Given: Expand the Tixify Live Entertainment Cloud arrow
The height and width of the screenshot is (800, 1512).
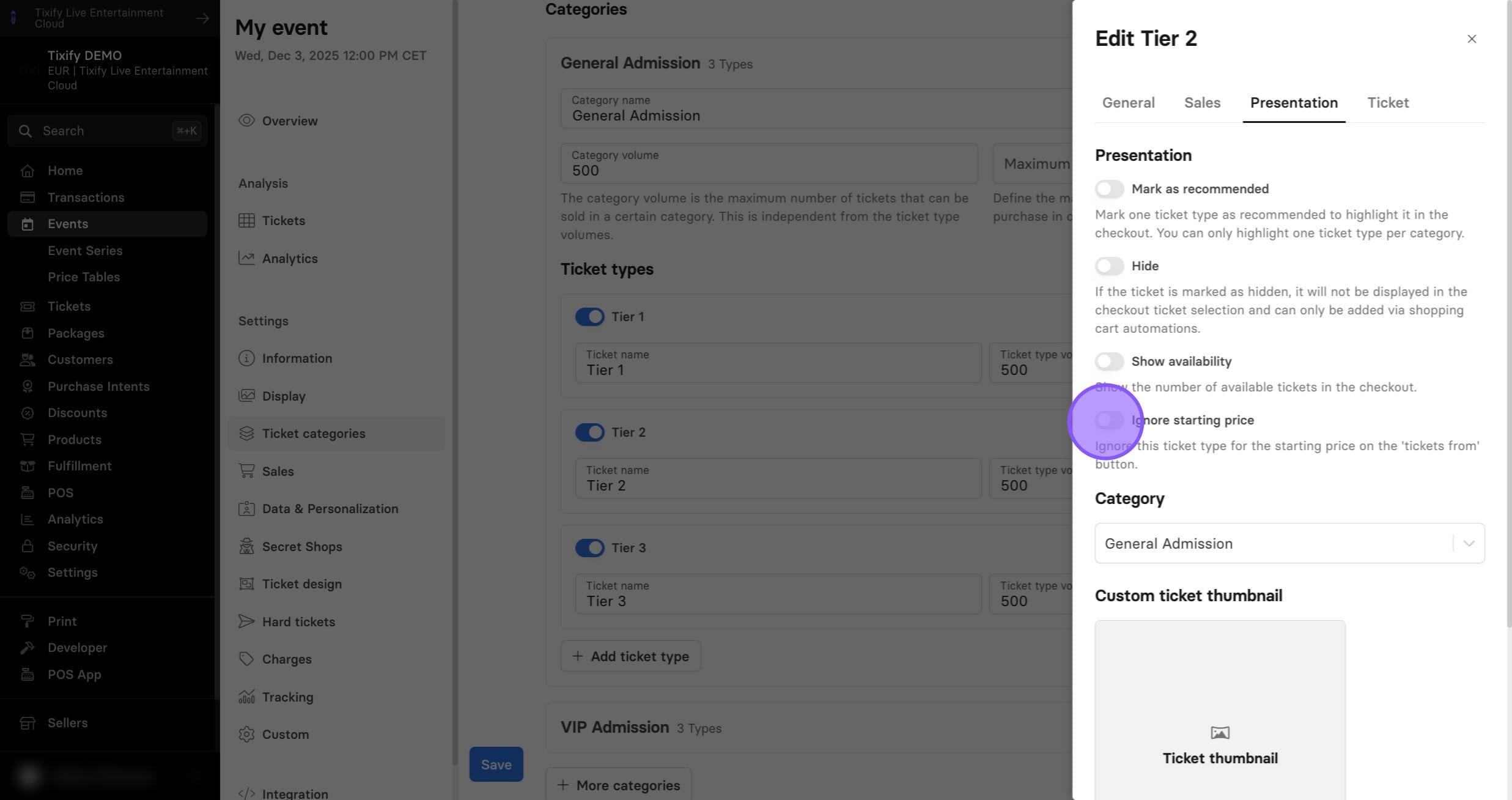Looking at the screenshot, I should click(x=202, y=18).
